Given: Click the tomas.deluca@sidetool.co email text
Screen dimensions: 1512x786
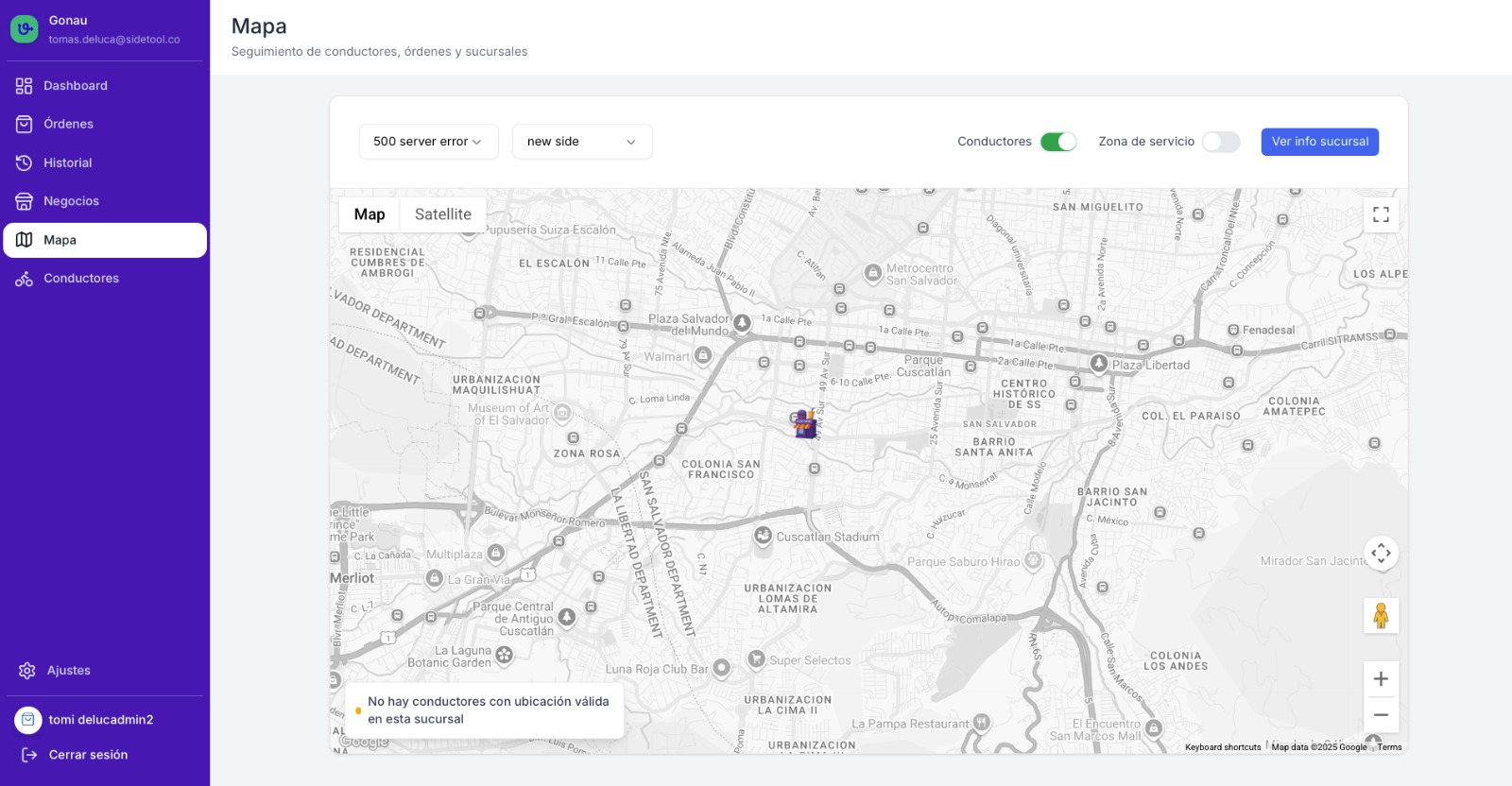Looking at the screenshot, I should click(x=114, y=40).
